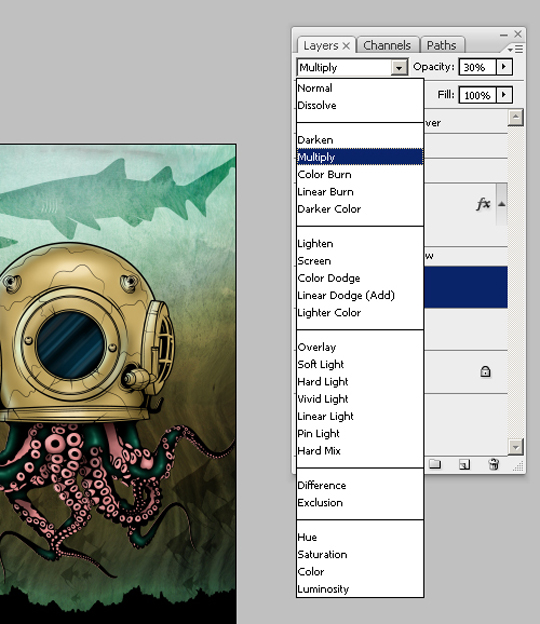Open the Fill slider arrow

tap(504, 95)
